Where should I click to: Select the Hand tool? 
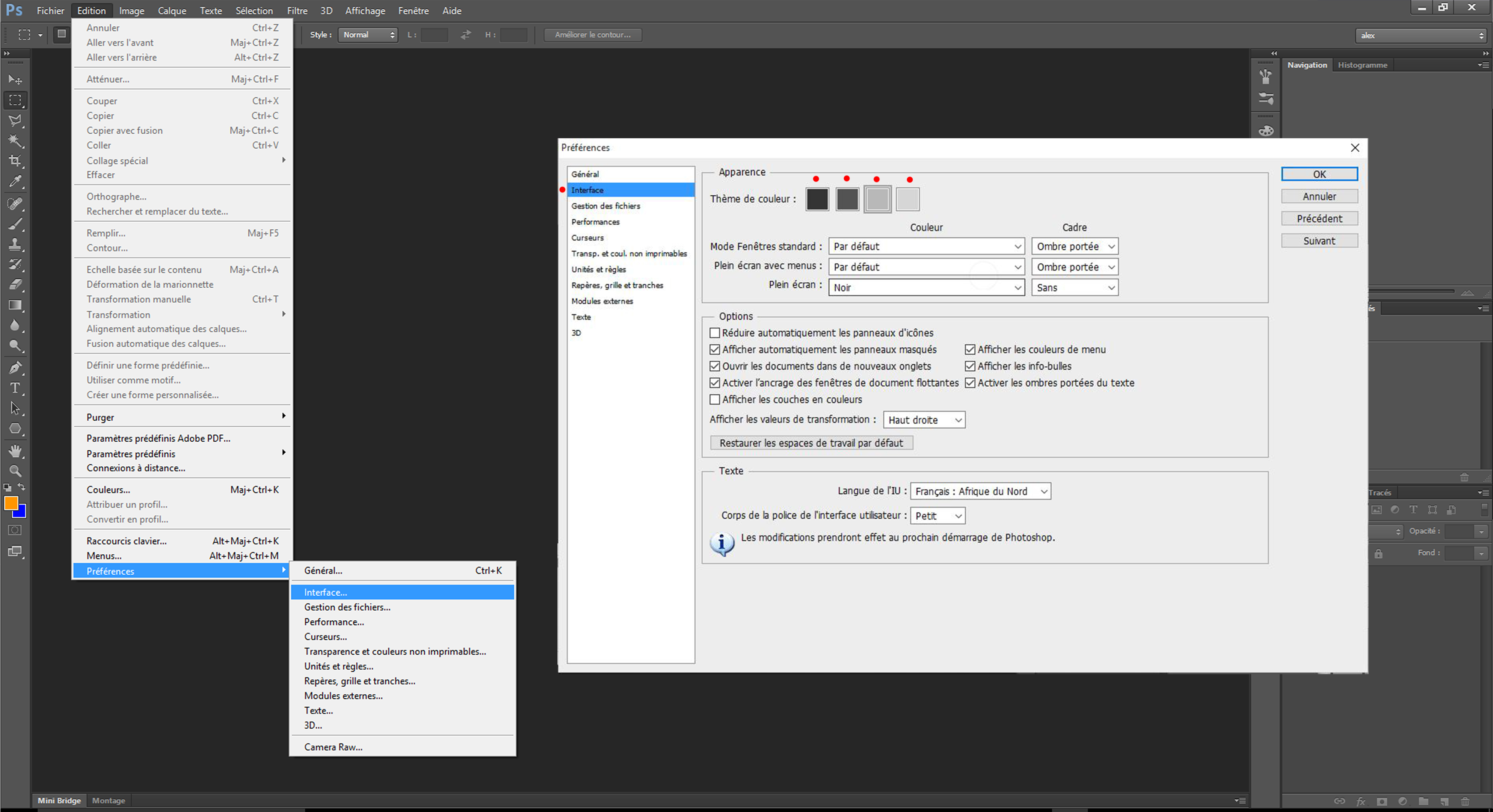tap(15, 450)
